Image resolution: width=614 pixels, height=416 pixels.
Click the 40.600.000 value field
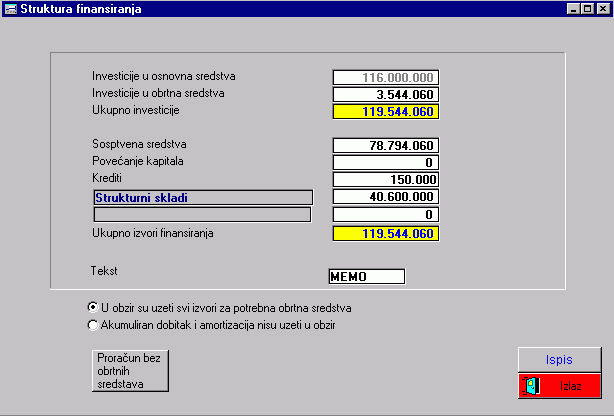pos(386,196)
